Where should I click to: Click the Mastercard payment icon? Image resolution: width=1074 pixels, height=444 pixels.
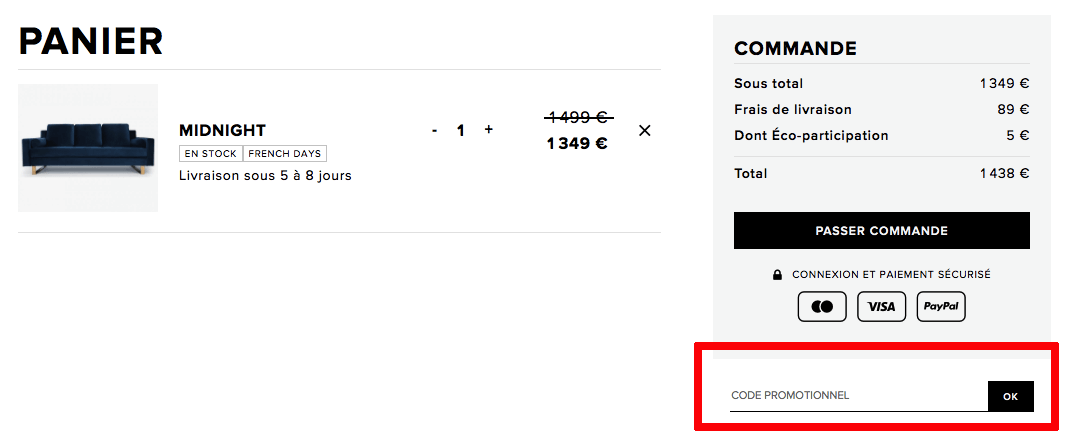tap(822, 306)
